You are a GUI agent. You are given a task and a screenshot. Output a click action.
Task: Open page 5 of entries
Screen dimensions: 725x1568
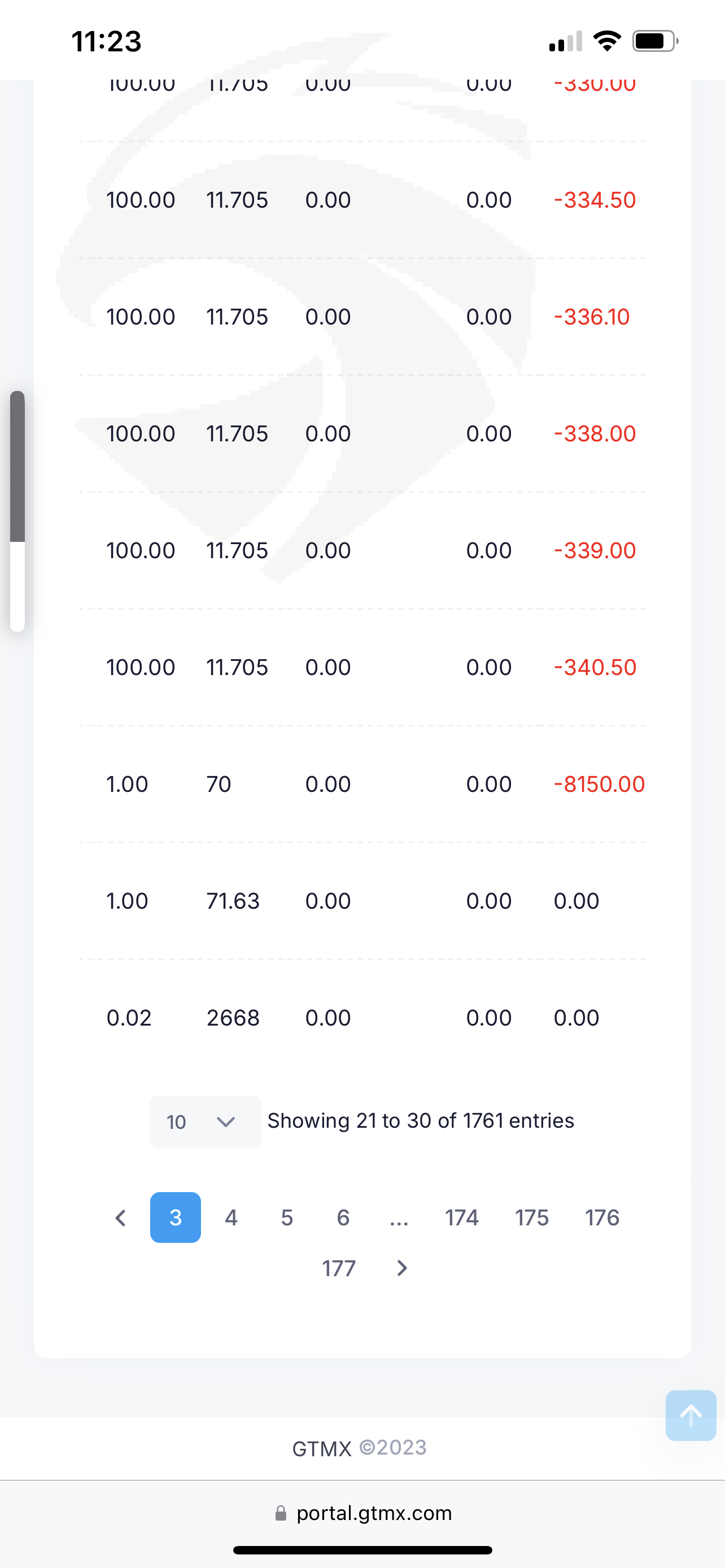point(287,1217)
